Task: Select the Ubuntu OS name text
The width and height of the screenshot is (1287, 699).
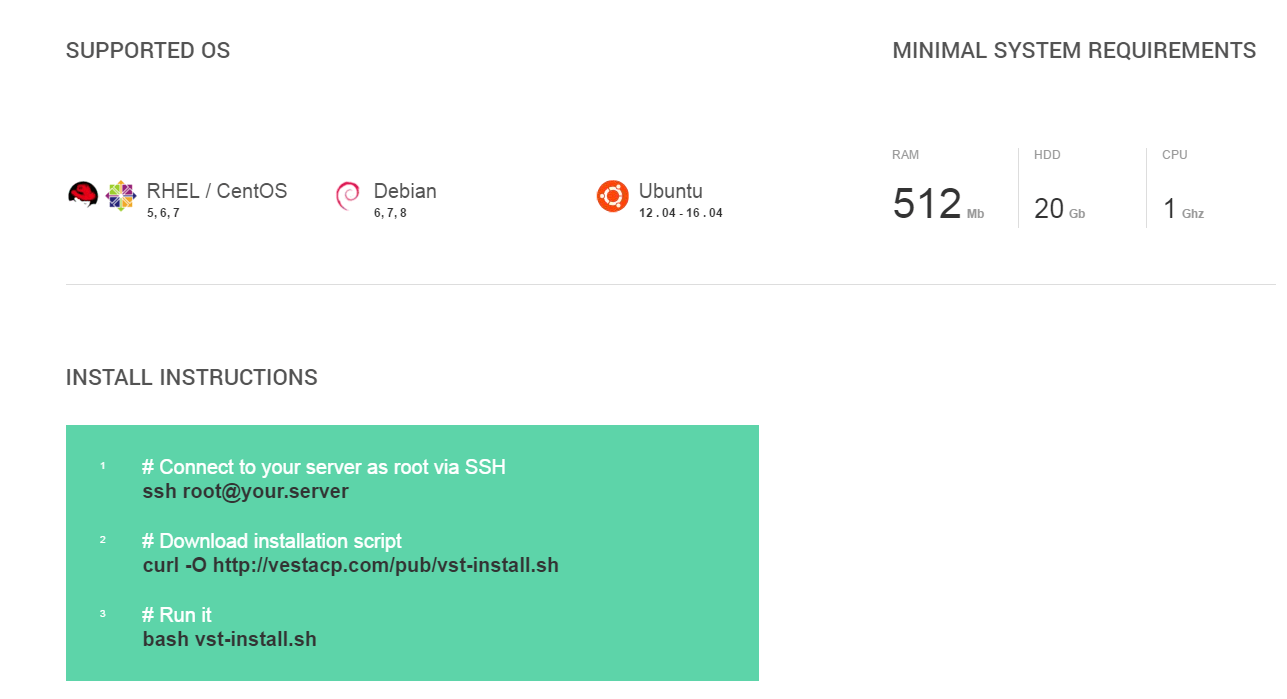Action: [x=670, y=191]
